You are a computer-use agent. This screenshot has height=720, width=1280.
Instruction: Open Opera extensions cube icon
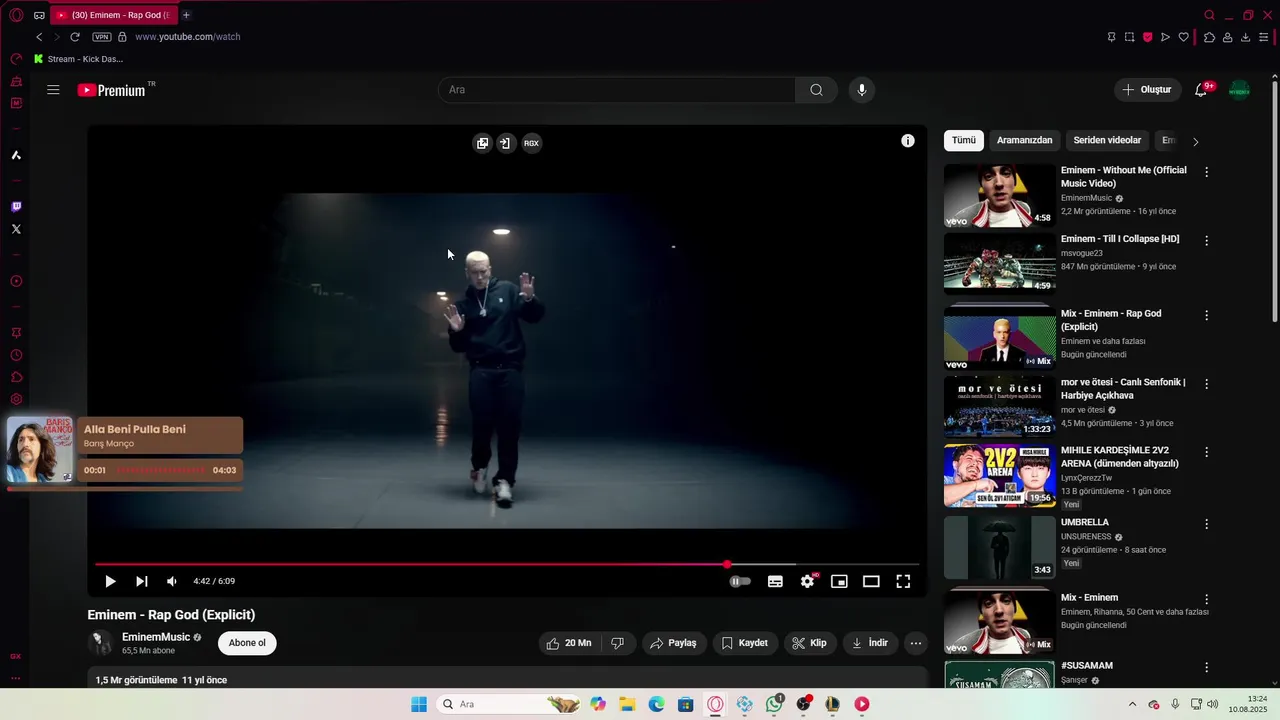tap(1209, 37)
